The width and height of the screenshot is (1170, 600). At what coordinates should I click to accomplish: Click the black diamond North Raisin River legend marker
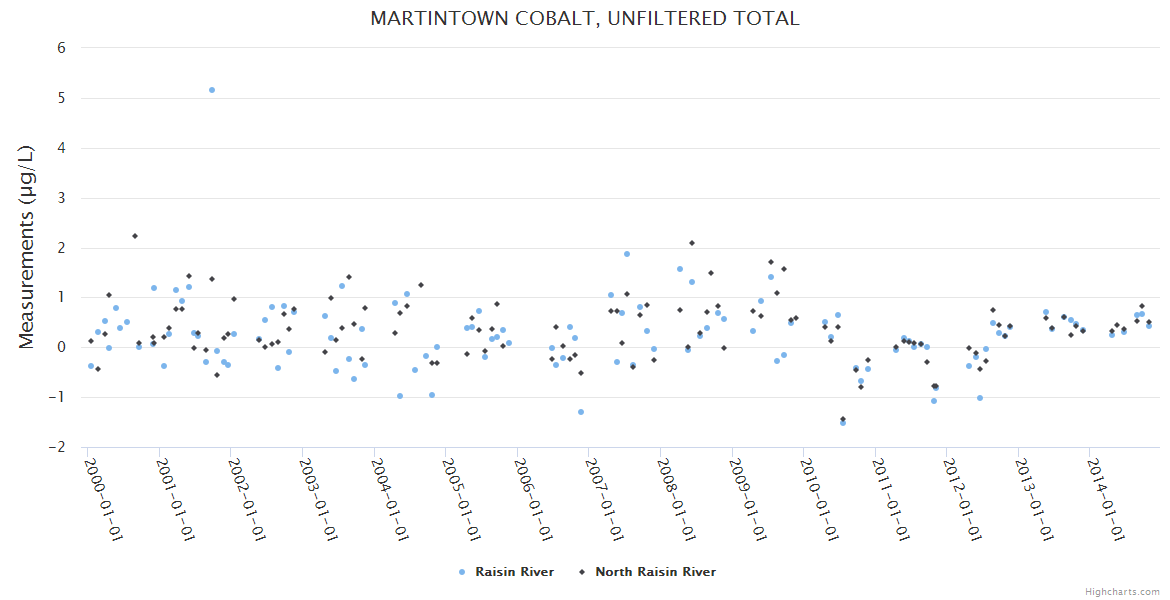pyautogui.click(x=581, y=572)
